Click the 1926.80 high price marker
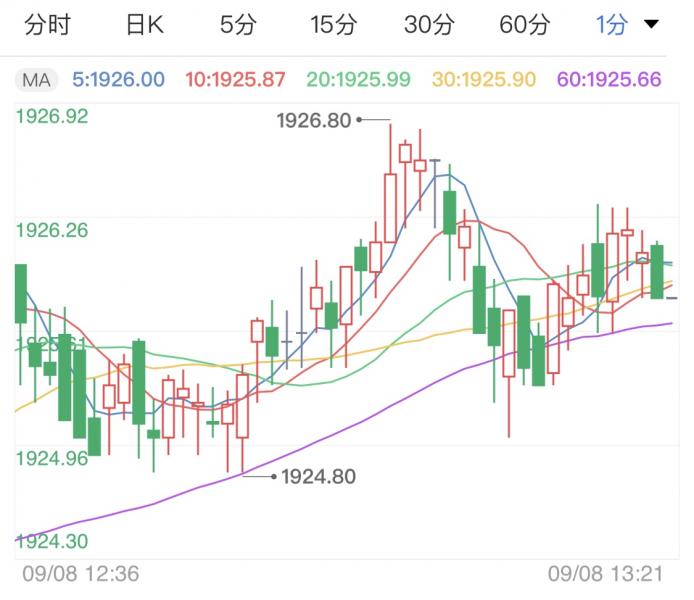The height and width of the screenshot is (600, 694). 314,121
